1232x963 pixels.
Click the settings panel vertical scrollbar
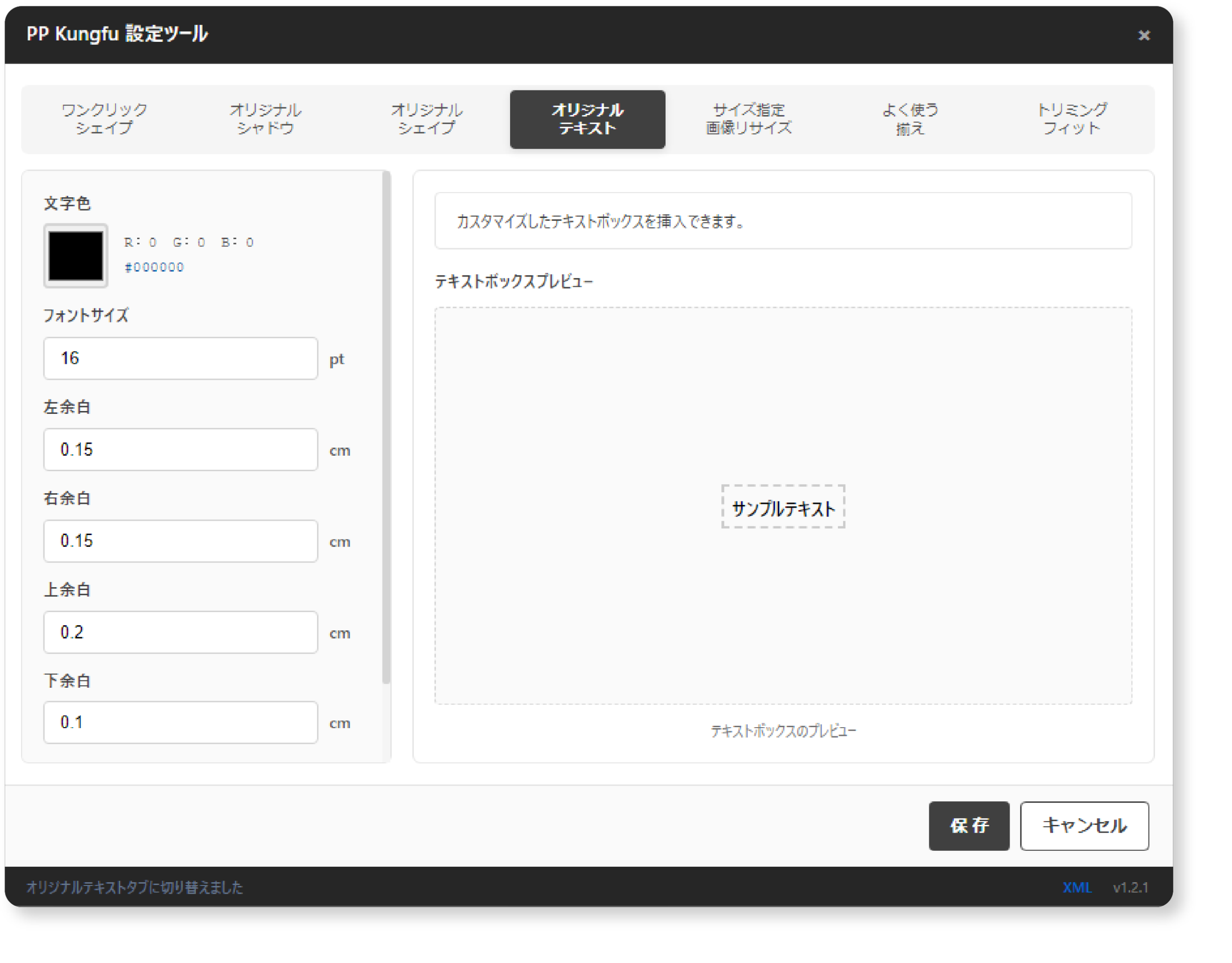click(x=386, y=429)
